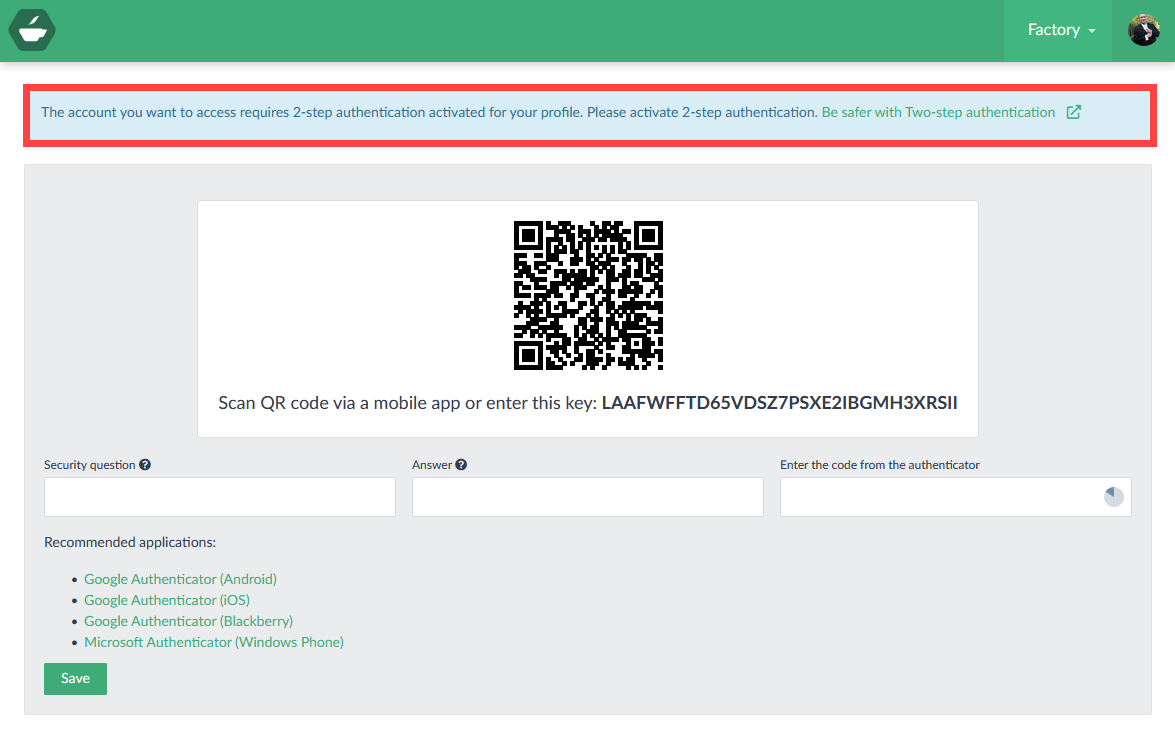Click the Security question label text
This screenshot has height=749, width=1175.
[89, 464]
